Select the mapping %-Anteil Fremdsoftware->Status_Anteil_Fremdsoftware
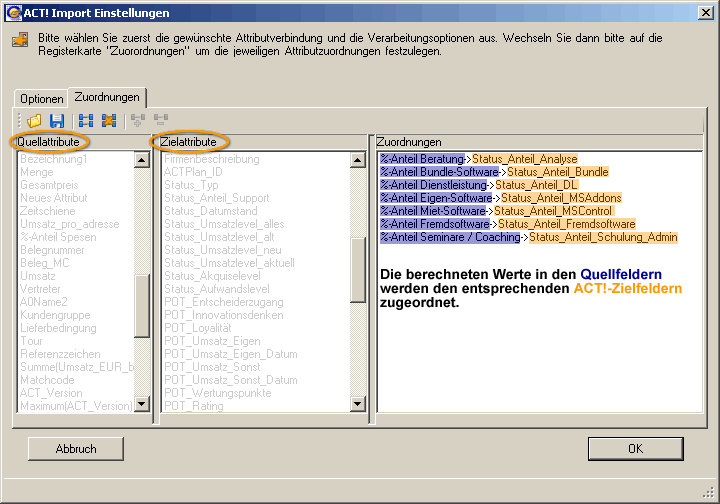Viewport: 720px width, 504px height. tap(508, 224)
